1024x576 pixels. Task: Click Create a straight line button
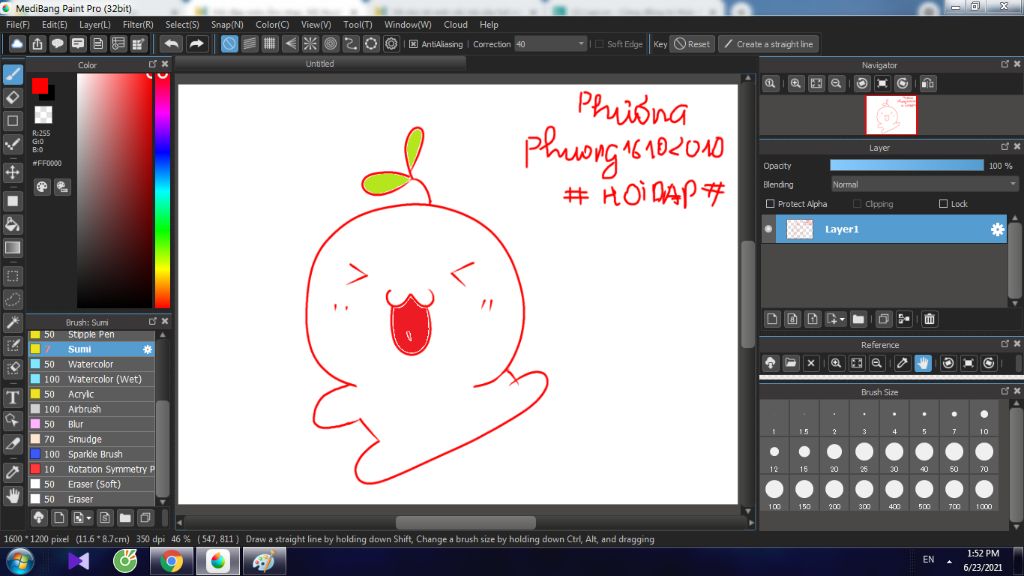coord(769,44)
